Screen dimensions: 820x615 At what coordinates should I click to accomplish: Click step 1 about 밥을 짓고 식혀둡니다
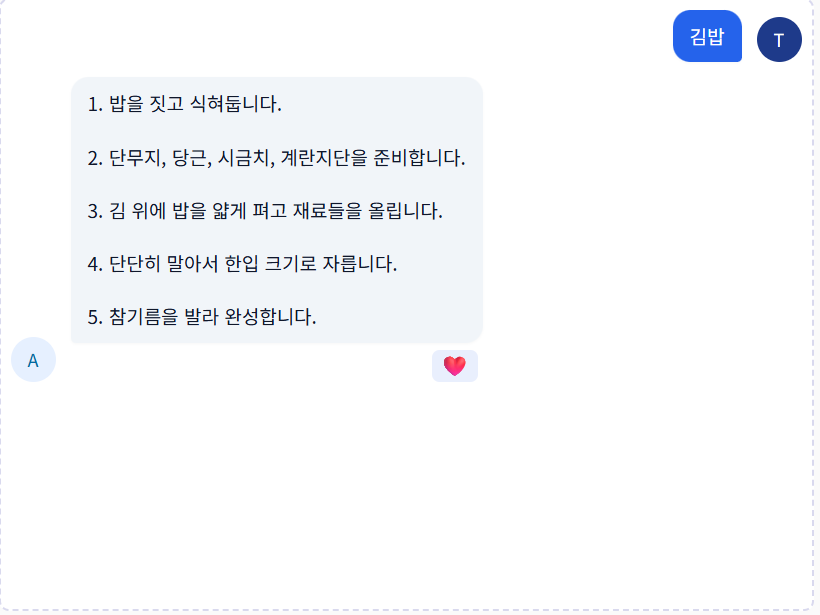pos(185,104)
